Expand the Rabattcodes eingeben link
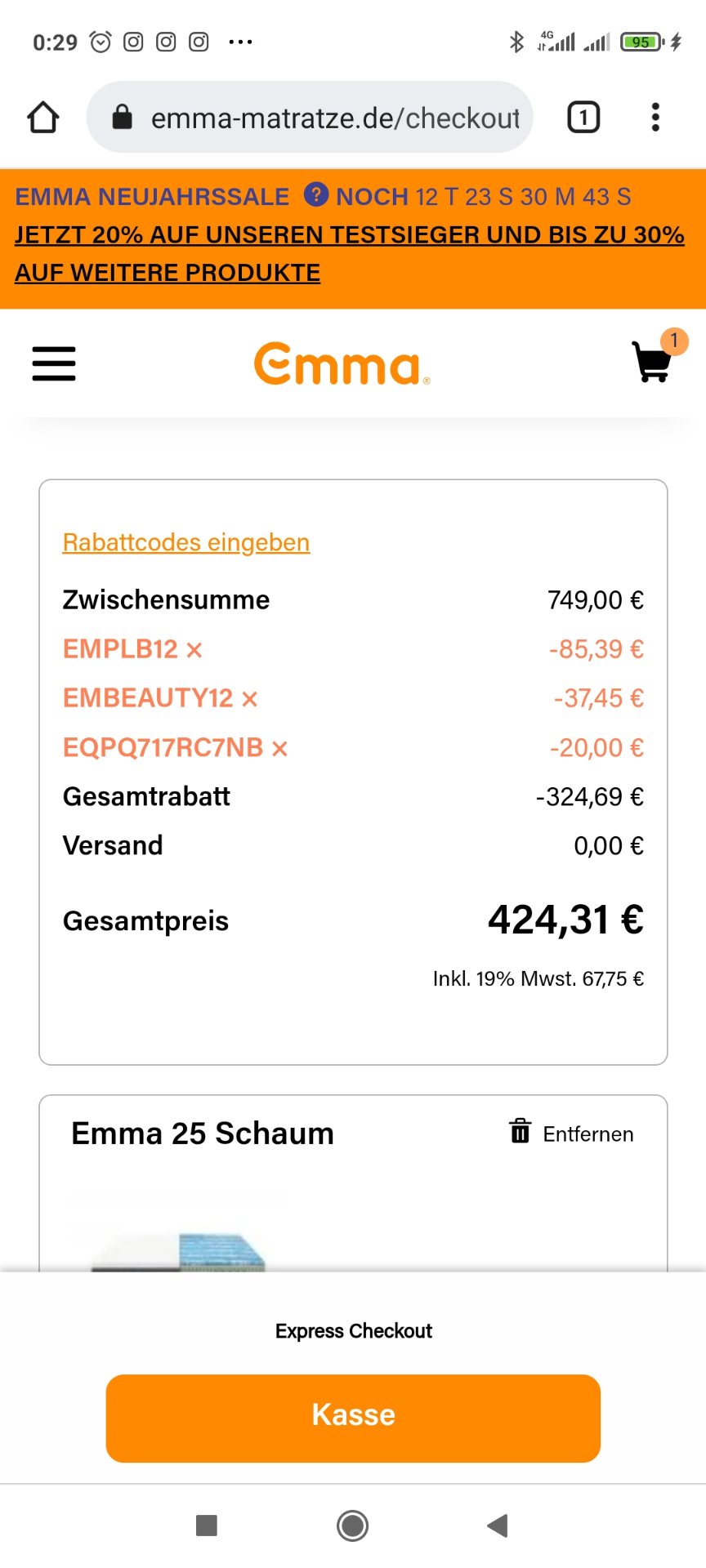This screenshot has width=706, height=1568. pyautogui.click(x=186, y=542)
